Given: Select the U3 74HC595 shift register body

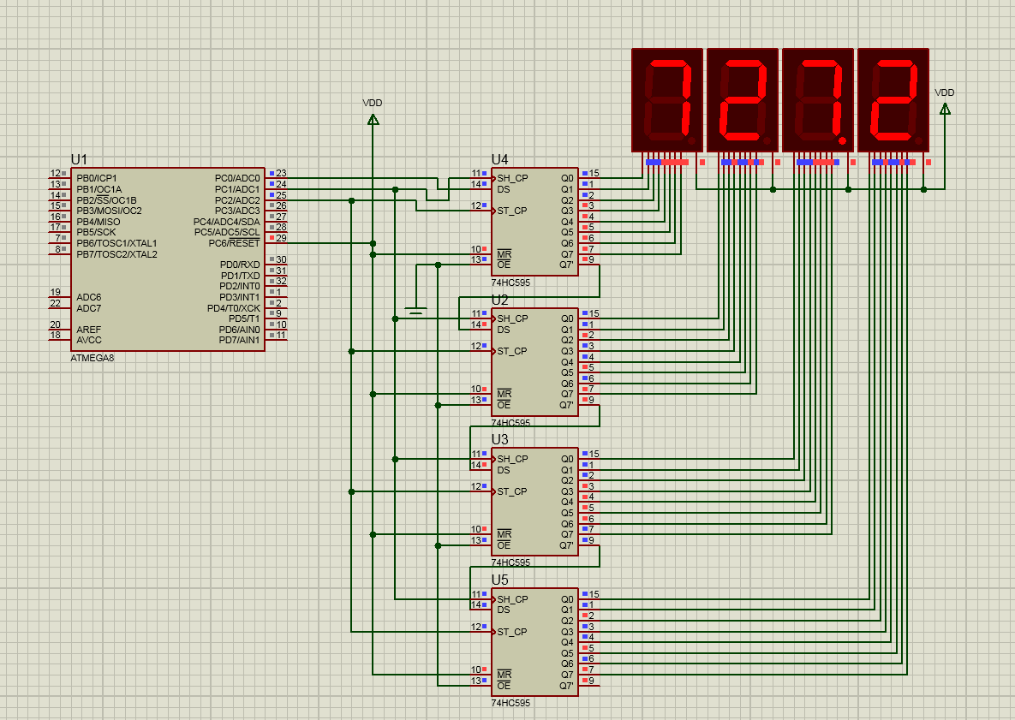Looking at the screenshot, I should [535, 502].
